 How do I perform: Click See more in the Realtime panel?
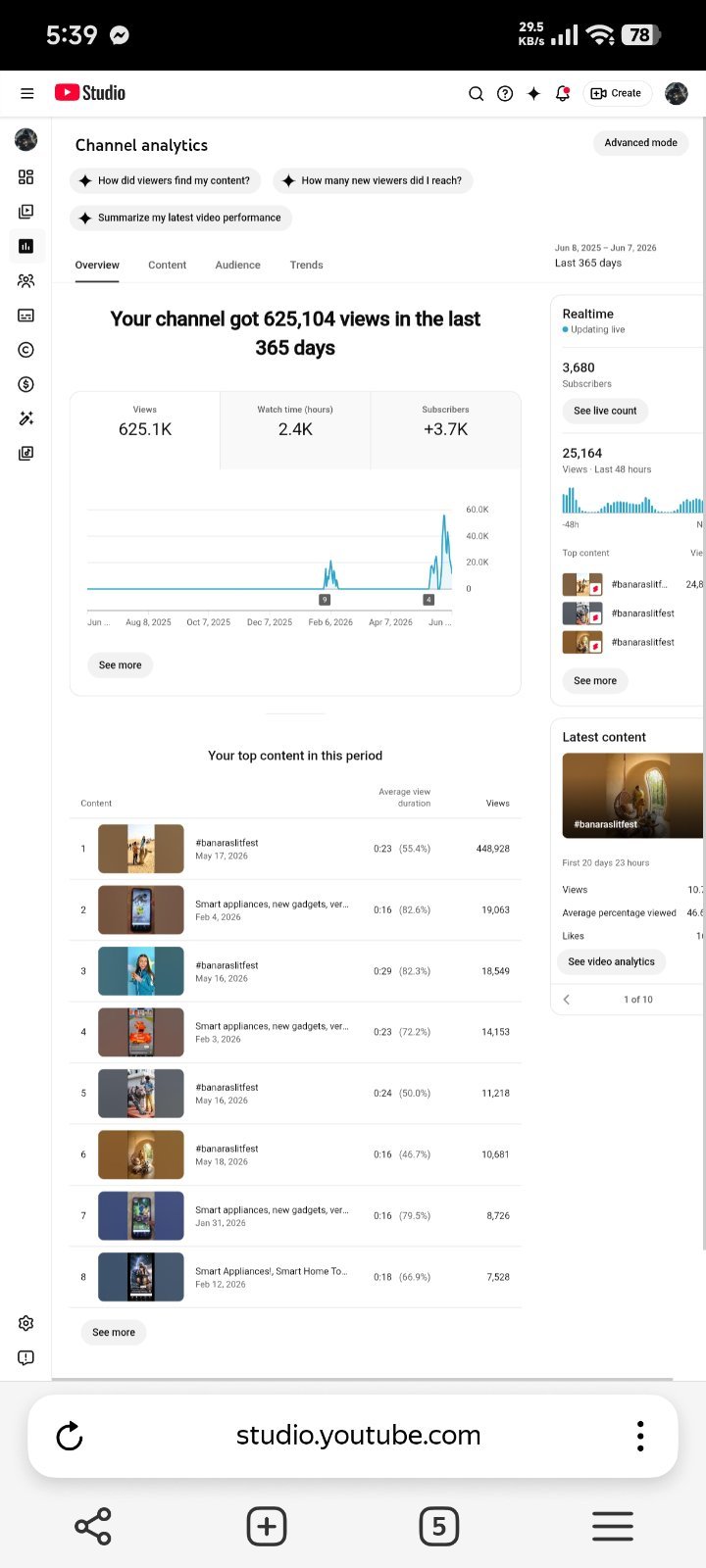595,681
